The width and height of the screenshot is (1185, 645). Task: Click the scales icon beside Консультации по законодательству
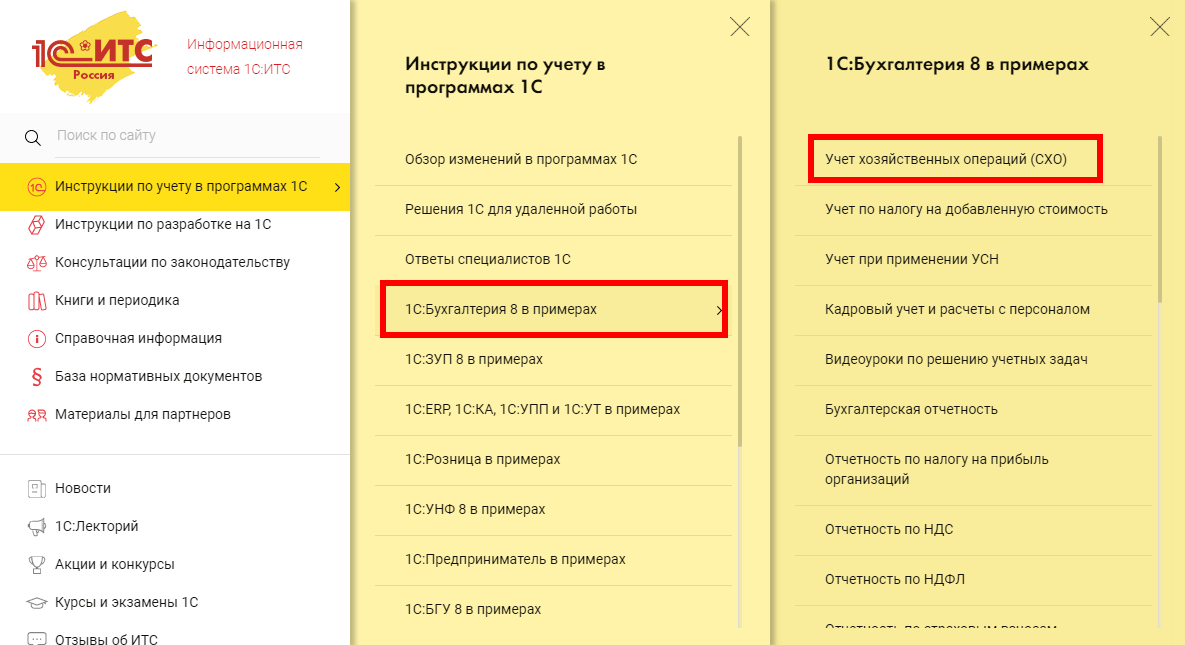36,262
